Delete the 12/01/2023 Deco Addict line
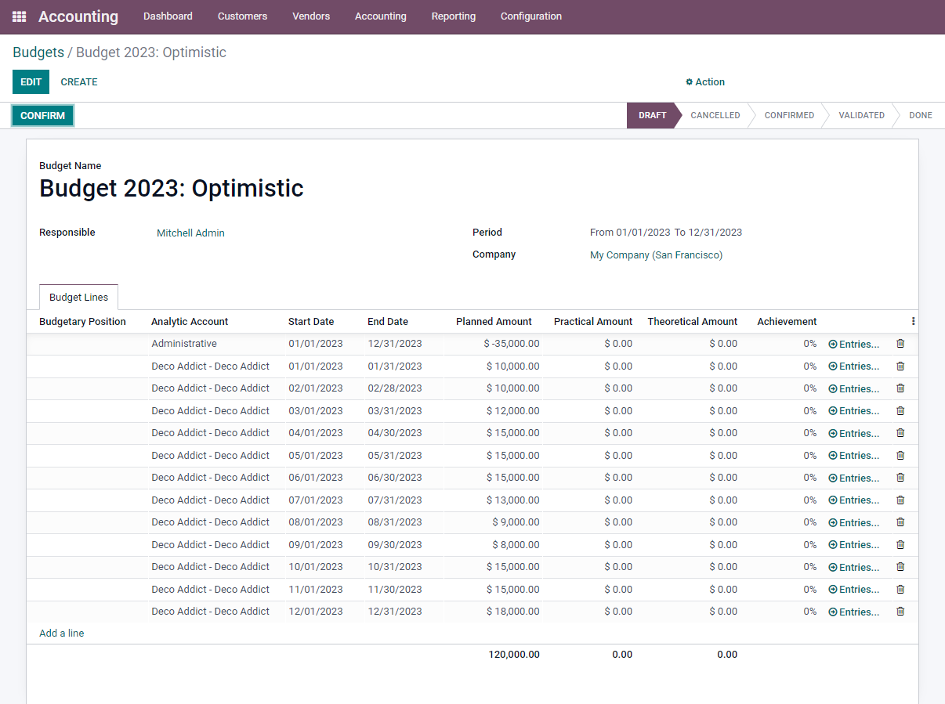Viewport: 945px width, 704px height. 900,611
